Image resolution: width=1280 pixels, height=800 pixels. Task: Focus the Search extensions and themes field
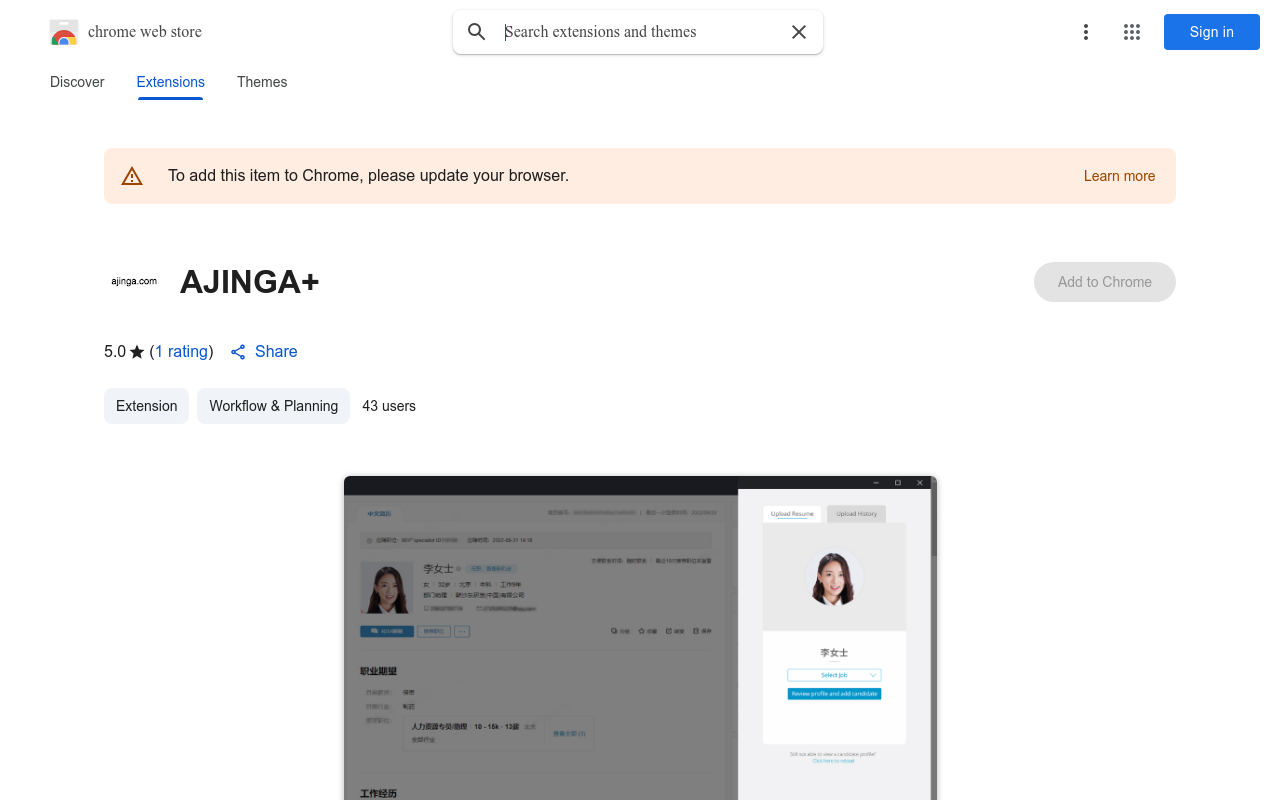(640, 32)
